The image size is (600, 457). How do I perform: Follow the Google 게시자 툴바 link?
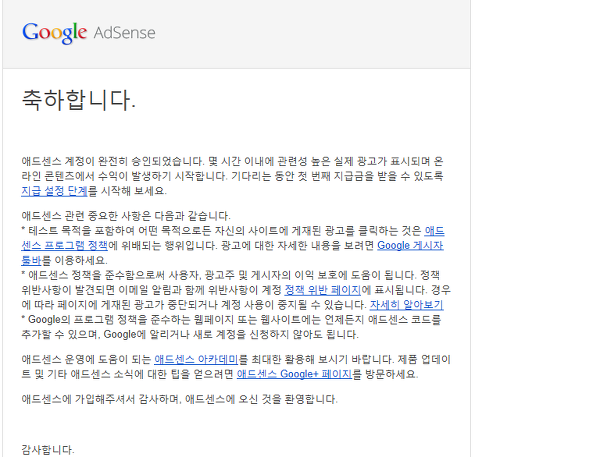point(410,245)
